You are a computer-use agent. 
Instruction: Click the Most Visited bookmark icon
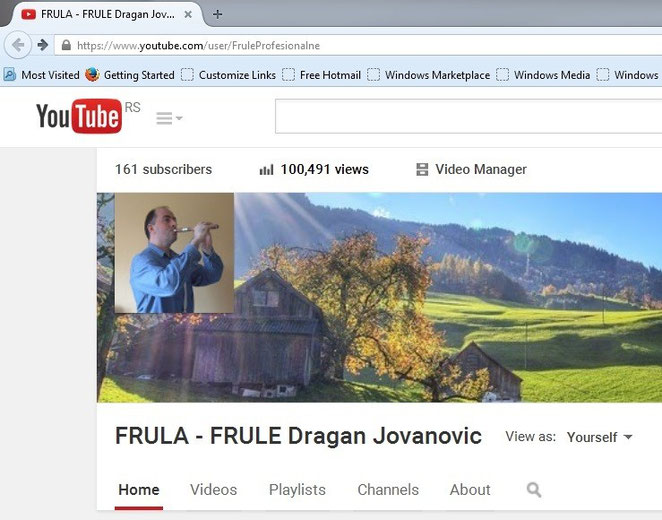(x=10, y=75)
